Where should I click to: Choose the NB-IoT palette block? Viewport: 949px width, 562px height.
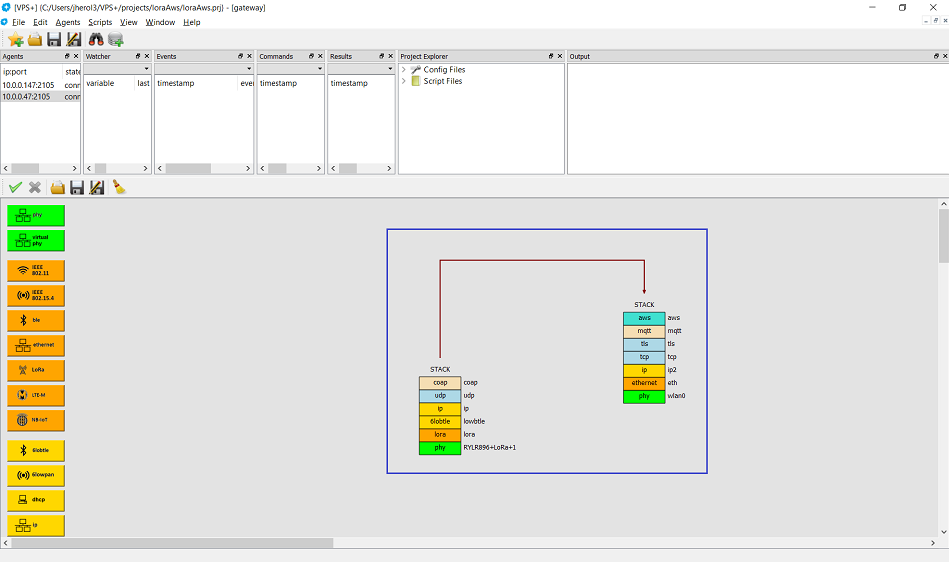click(36, 420)
